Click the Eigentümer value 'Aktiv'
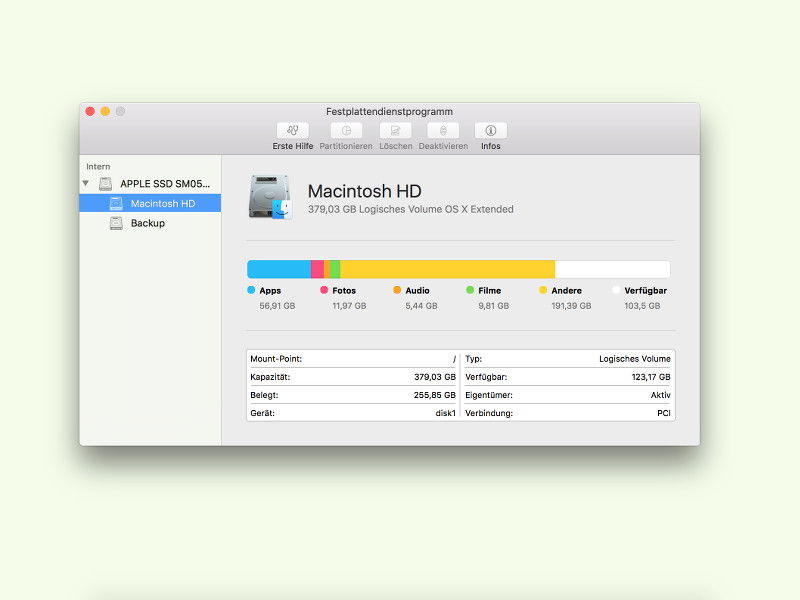Viewport: 800px width, 600px height. click(660, 395)
